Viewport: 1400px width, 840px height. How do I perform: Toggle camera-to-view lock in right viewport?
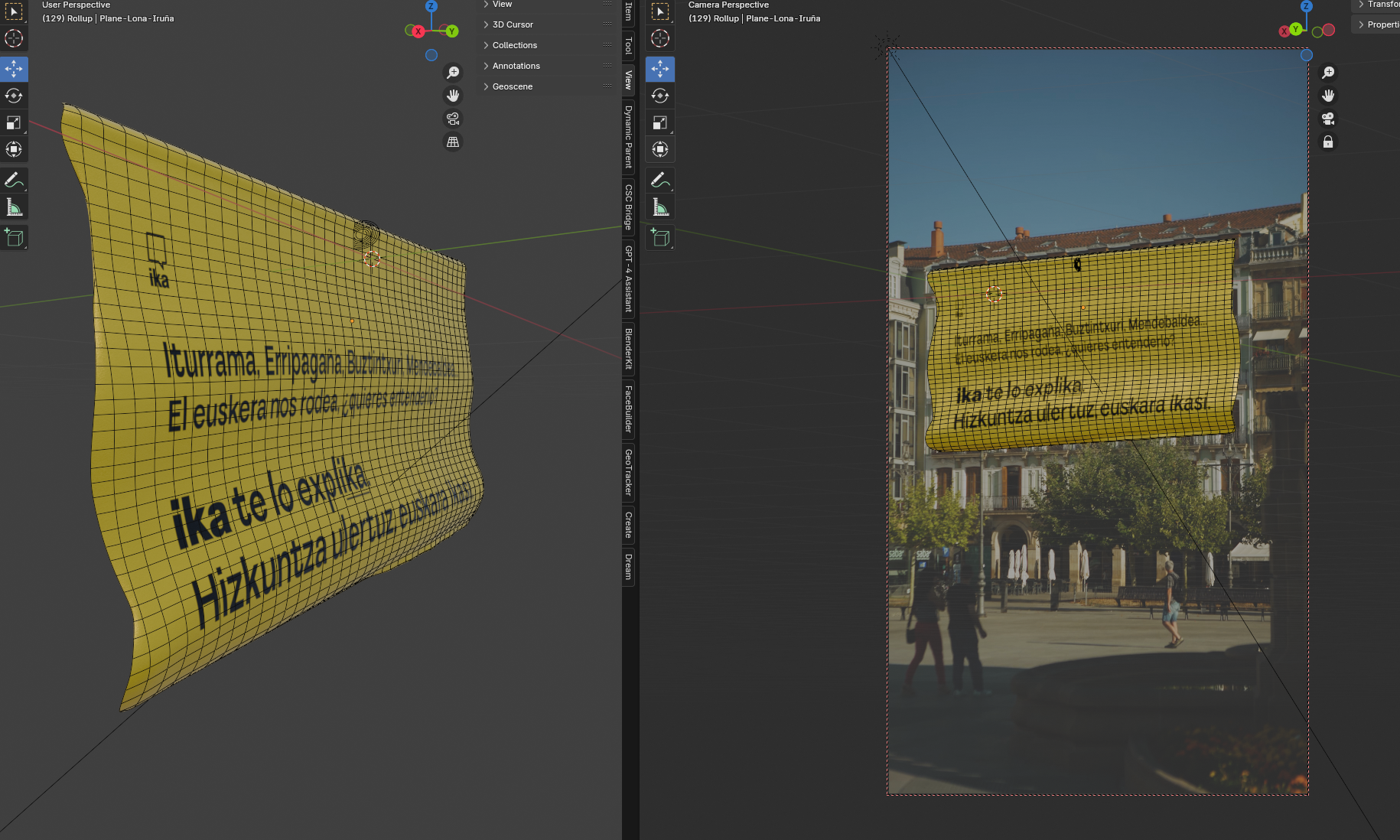coord(1328,142)
